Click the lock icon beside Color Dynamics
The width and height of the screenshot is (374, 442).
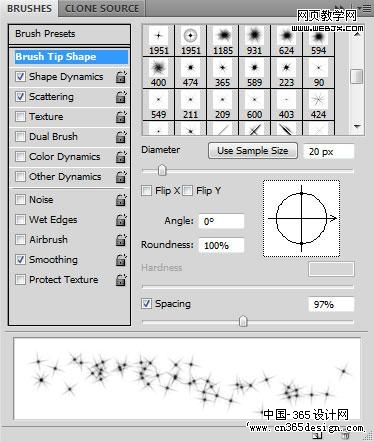point(121,157)
